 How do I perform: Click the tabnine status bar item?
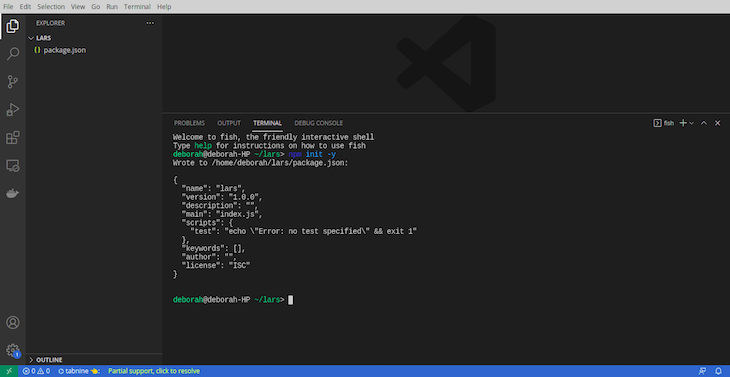click(79, 371)
